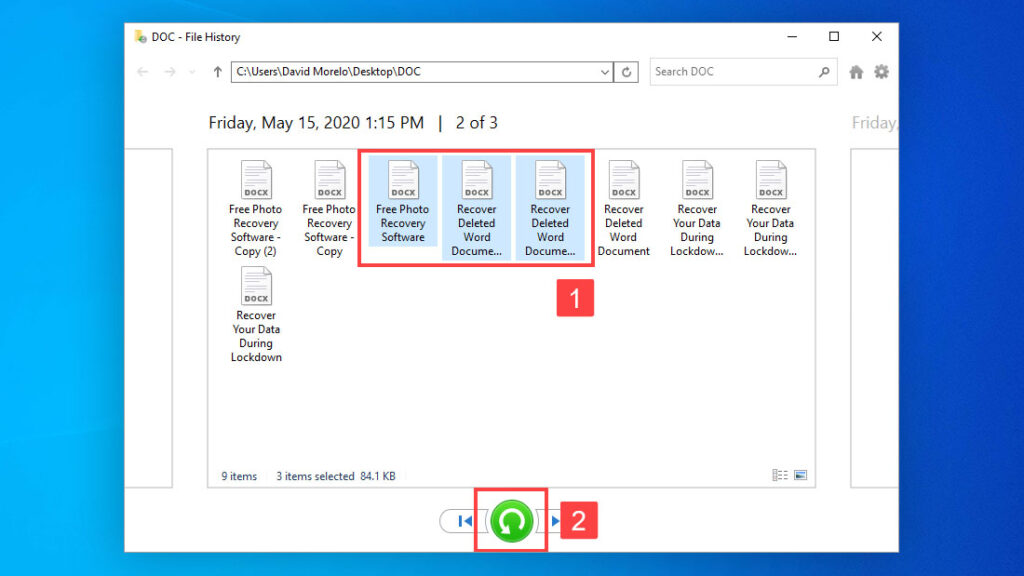Click the green Restore button
This screenshot has height=576, width=1024.
point(510,520)
